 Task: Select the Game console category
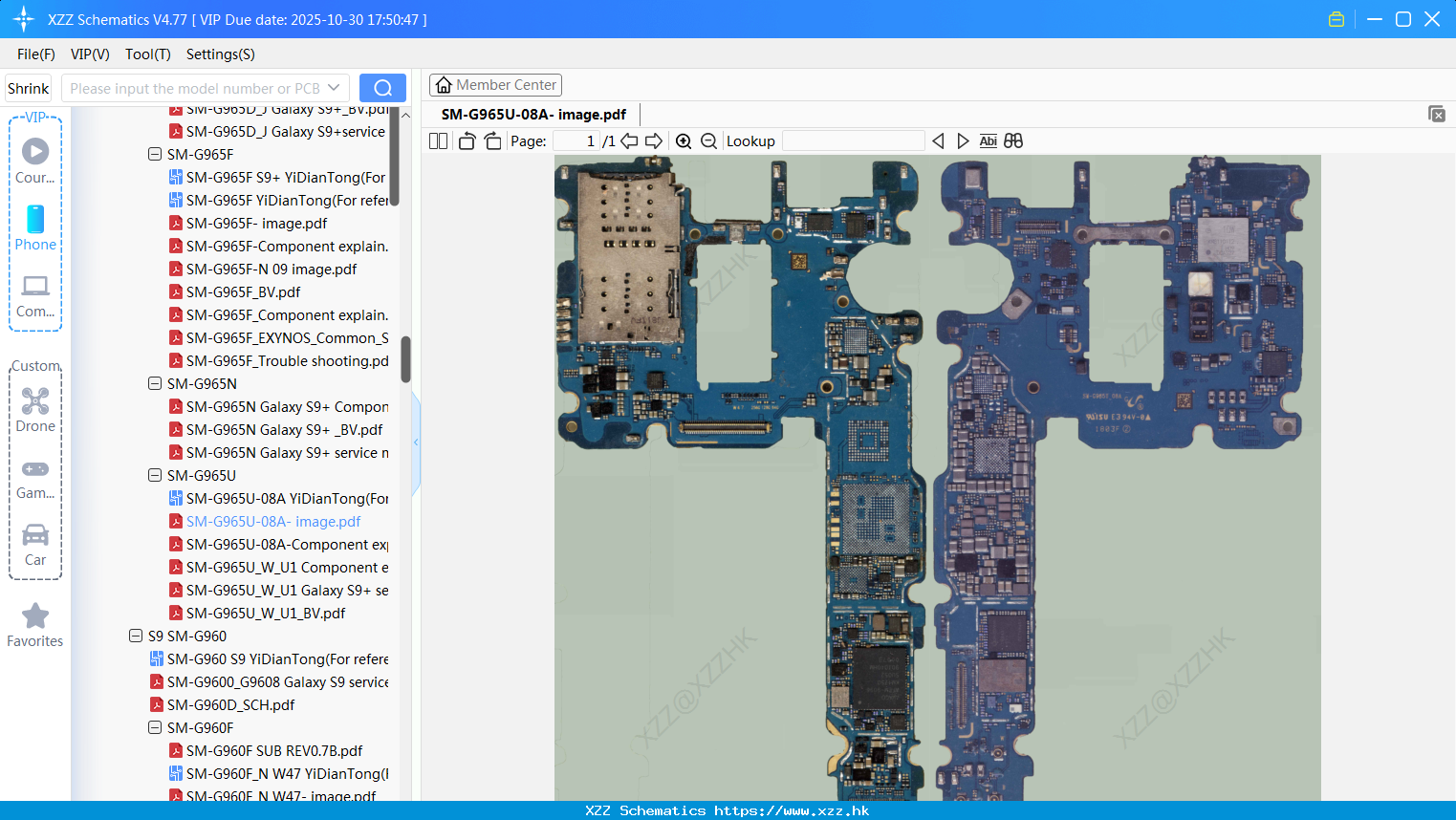(x=35, y=479)
